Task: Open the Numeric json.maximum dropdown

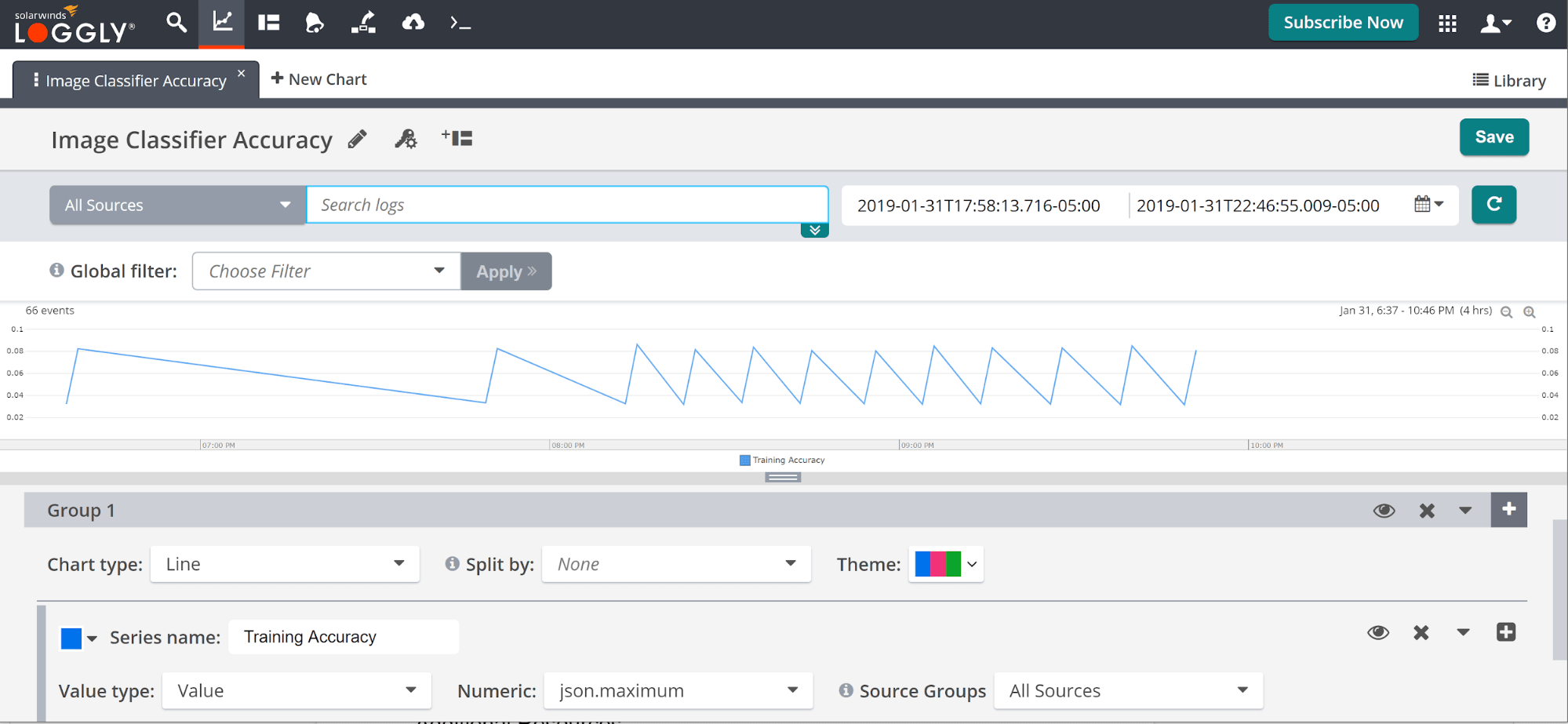Action: 678,691
